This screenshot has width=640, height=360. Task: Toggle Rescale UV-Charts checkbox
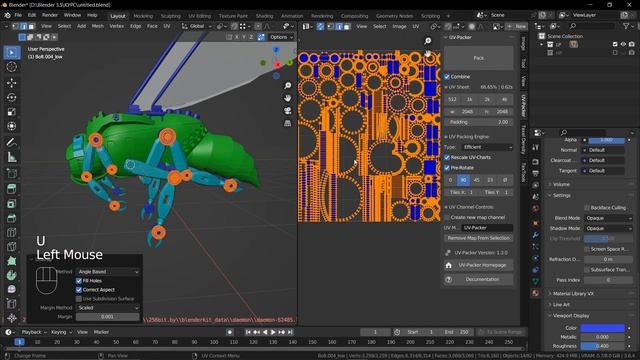pos(447,157)
